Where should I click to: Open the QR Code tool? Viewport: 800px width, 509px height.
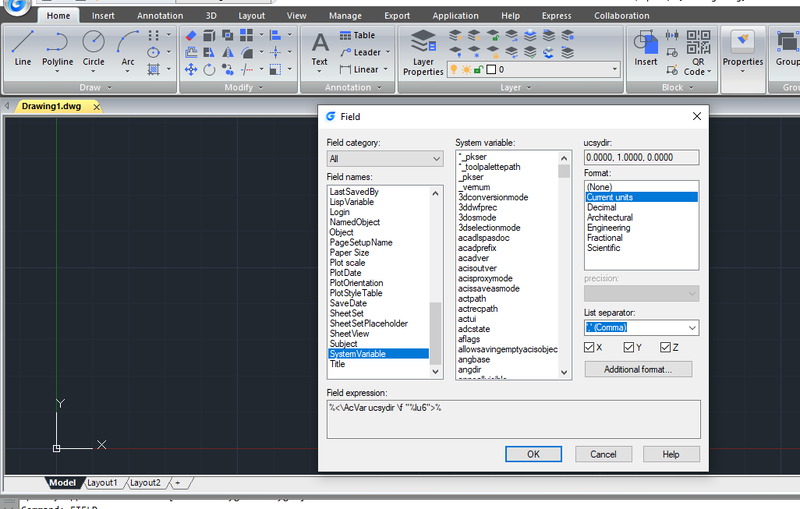tap(694, 48)
